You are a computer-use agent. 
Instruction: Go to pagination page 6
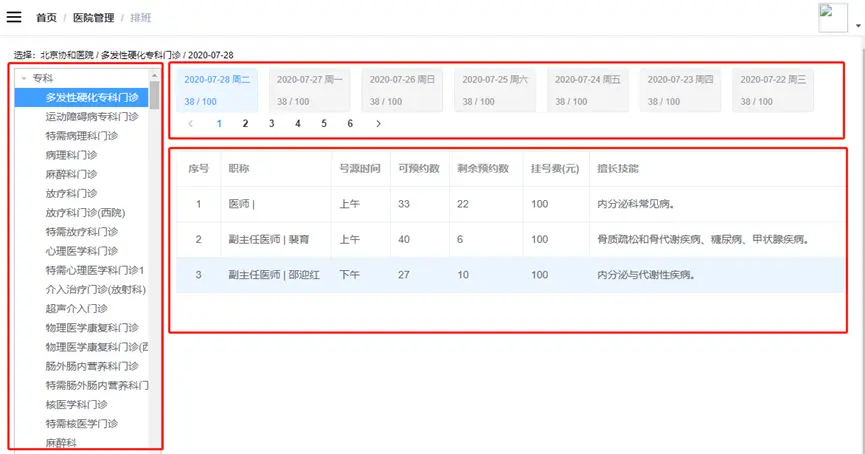pyautogui.click(x=350, y=124)
